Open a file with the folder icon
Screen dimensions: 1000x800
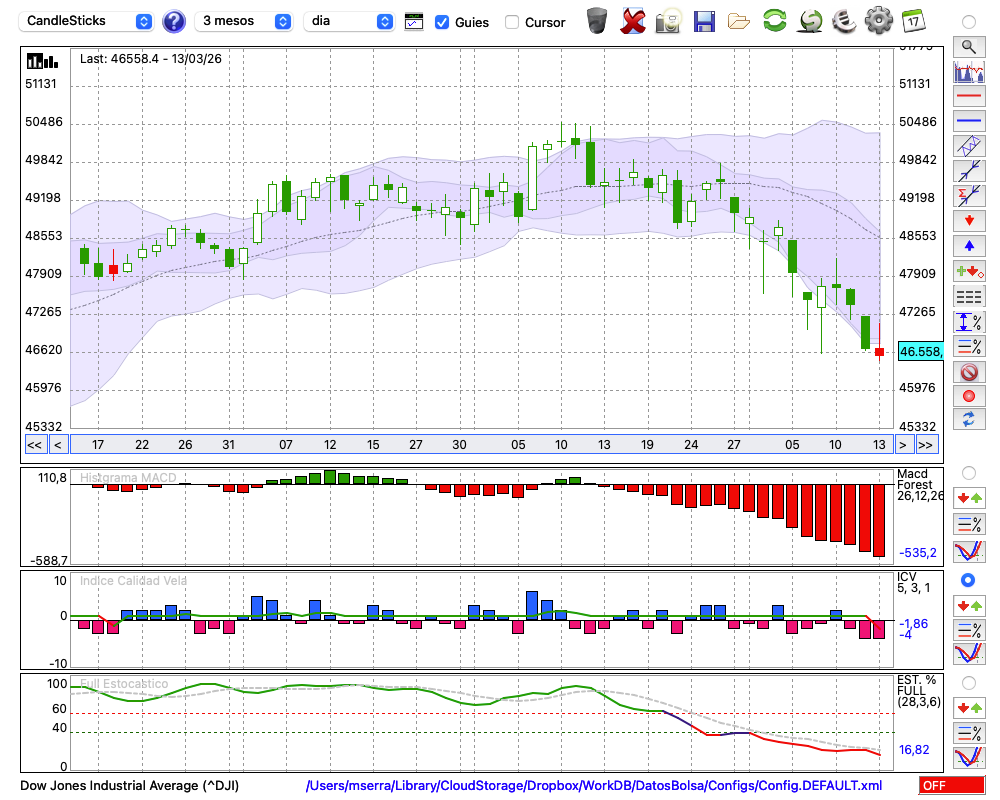click(x=739, y=22)
